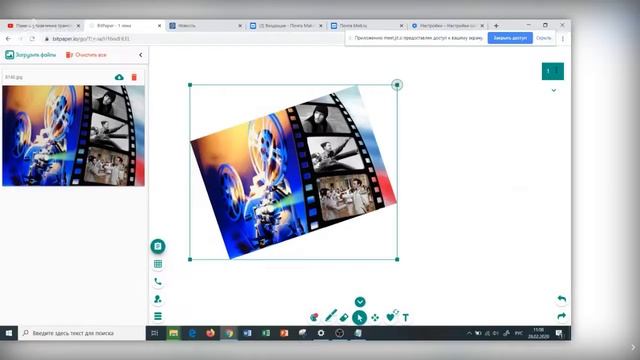Click the Очистить все button
This screenshot has height=360, width=640.
tap(86, 55)
